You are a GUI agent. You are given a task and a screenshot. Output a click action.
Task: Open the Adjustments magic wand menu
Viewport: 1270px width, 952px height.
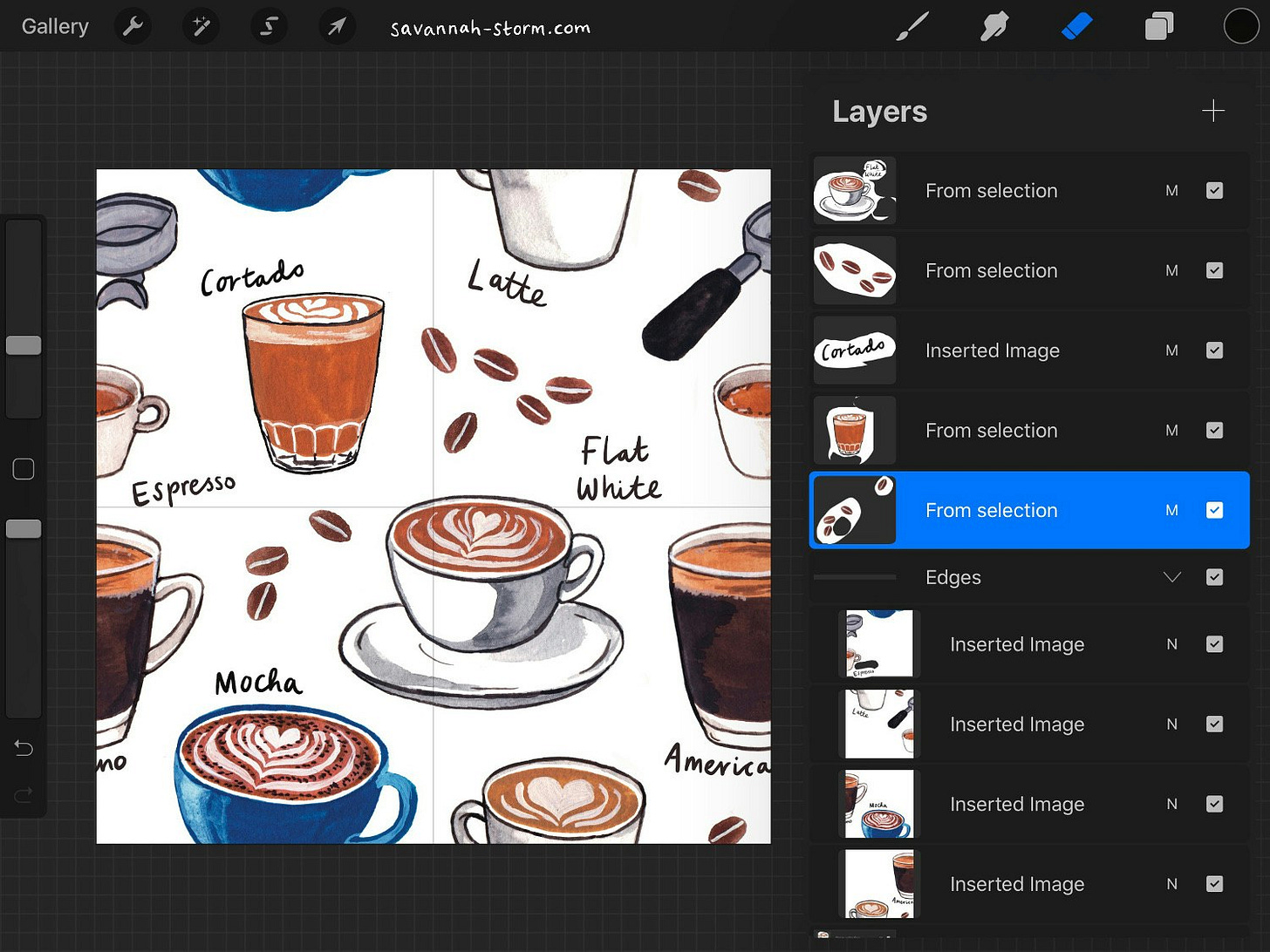[201, 26]
